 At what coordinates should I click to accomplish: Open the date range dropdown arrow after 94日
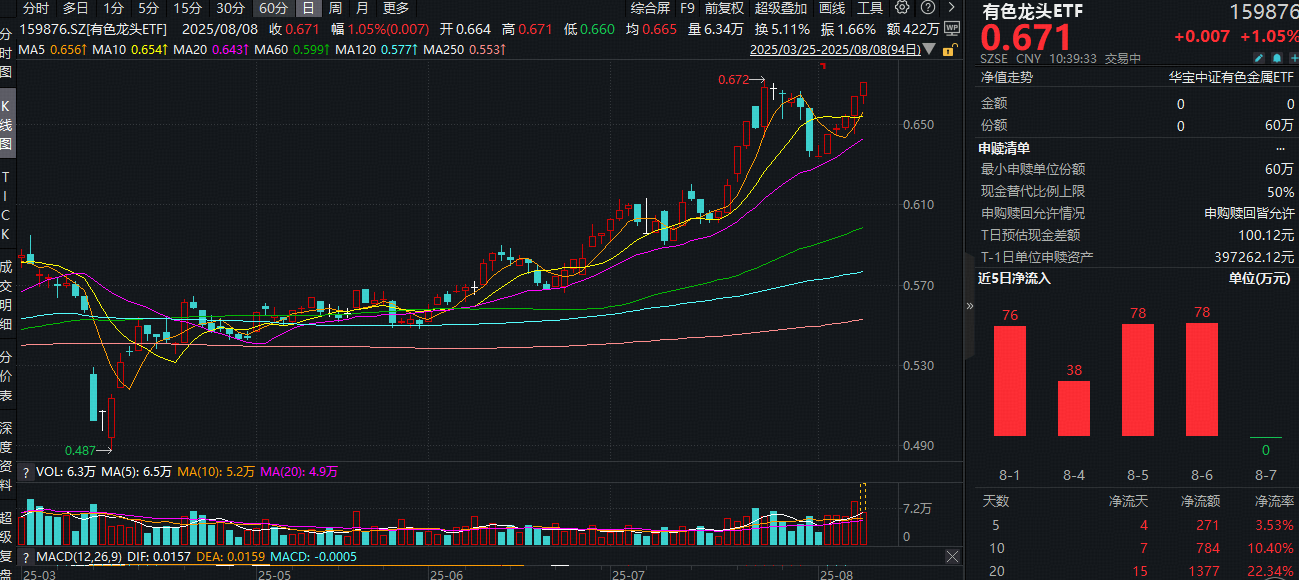[x=927, y=50]
